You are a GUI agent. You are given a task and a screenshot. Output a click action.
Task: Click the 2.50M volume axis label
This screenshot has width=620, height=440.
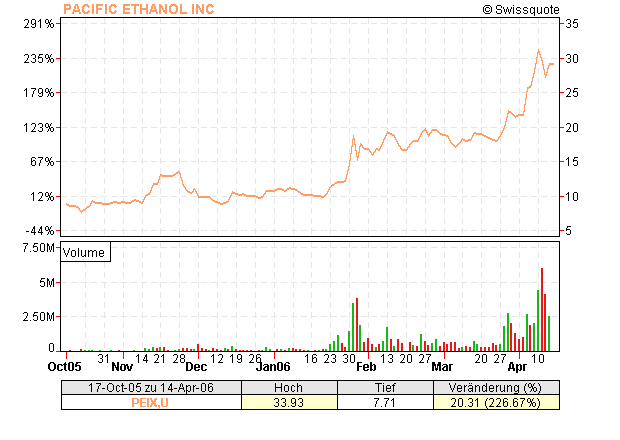38,317
